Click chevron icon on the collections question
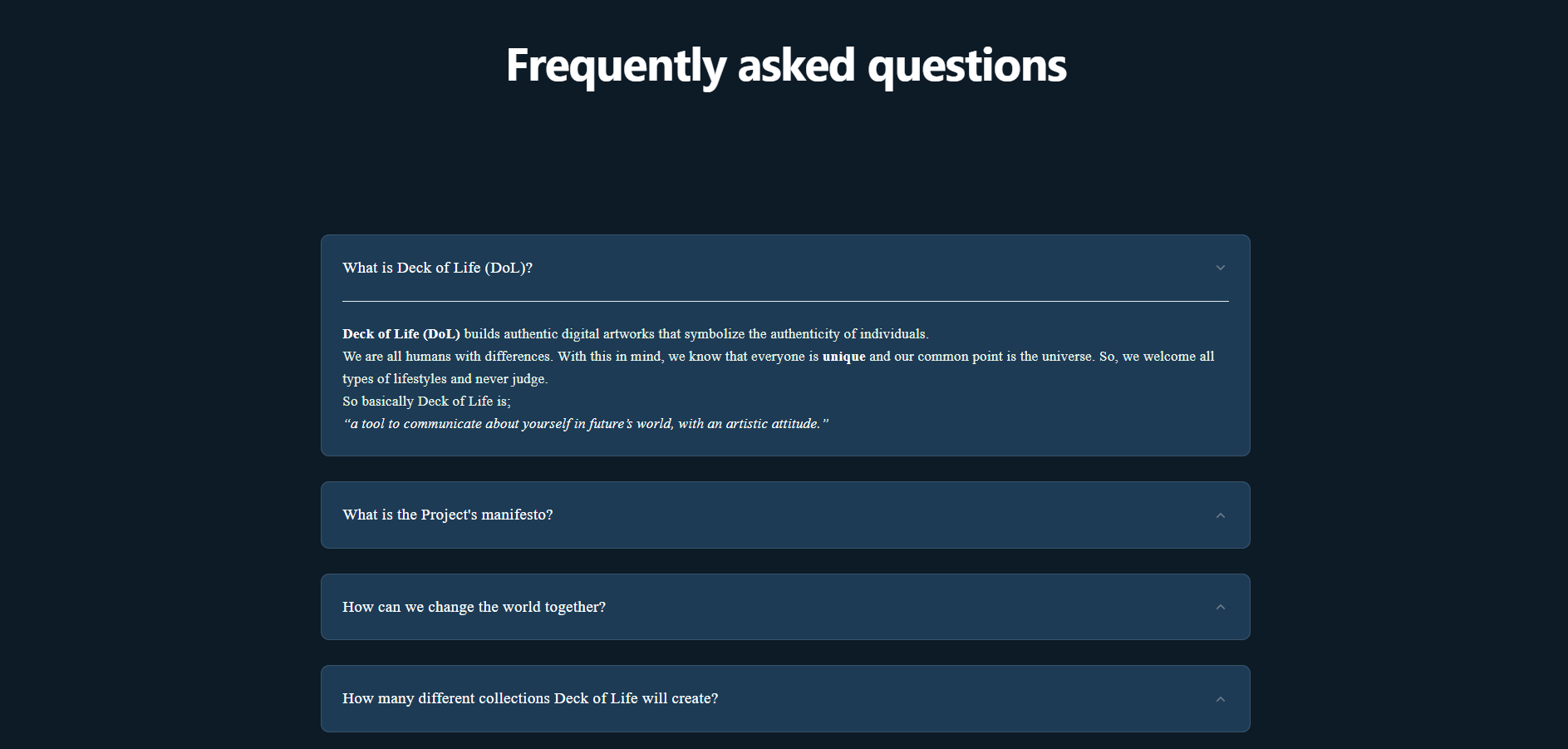 pos(1220,699)
